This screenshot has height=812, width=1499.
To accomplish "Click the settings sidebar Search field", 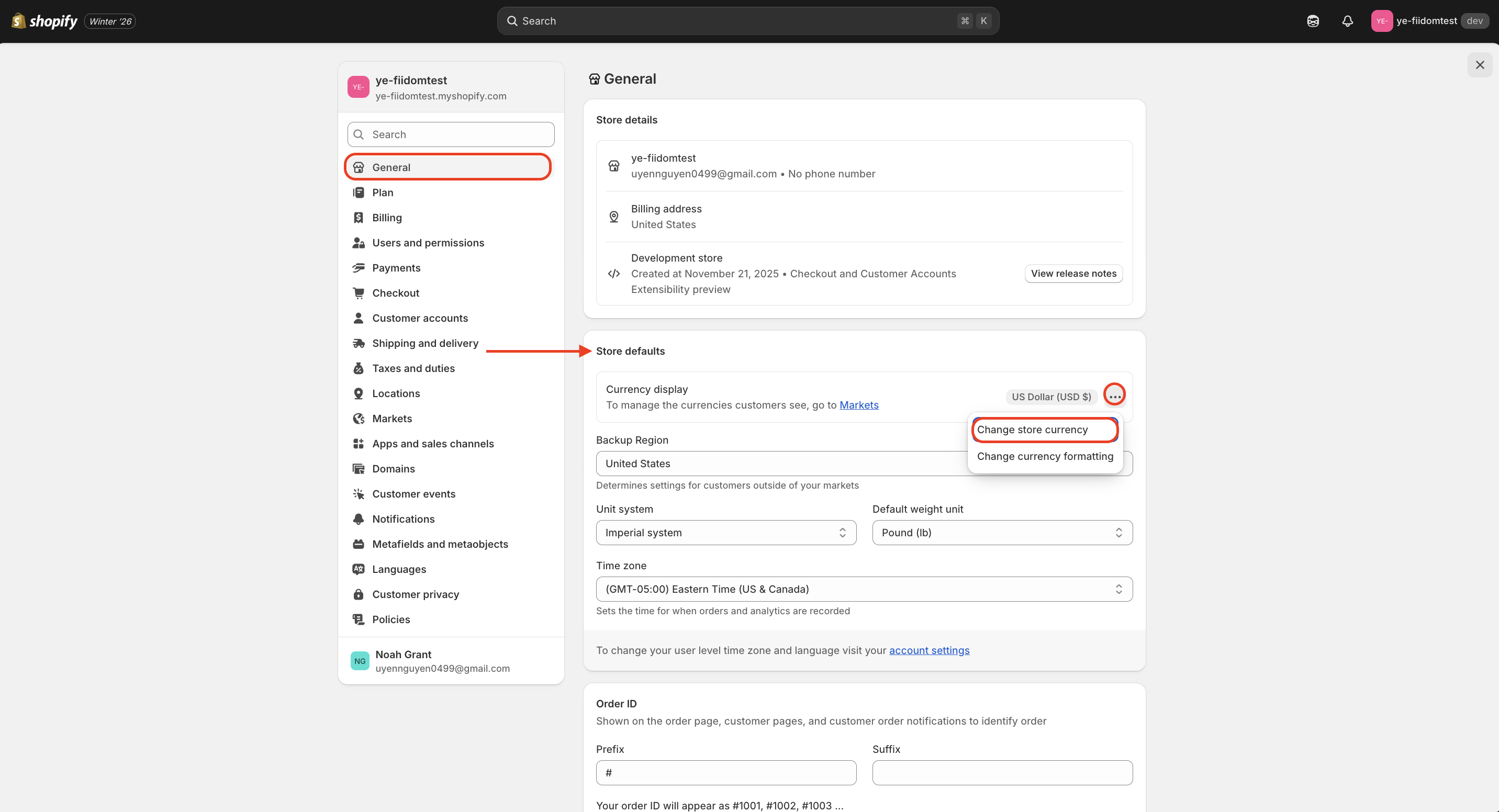I will pos(451,134).
